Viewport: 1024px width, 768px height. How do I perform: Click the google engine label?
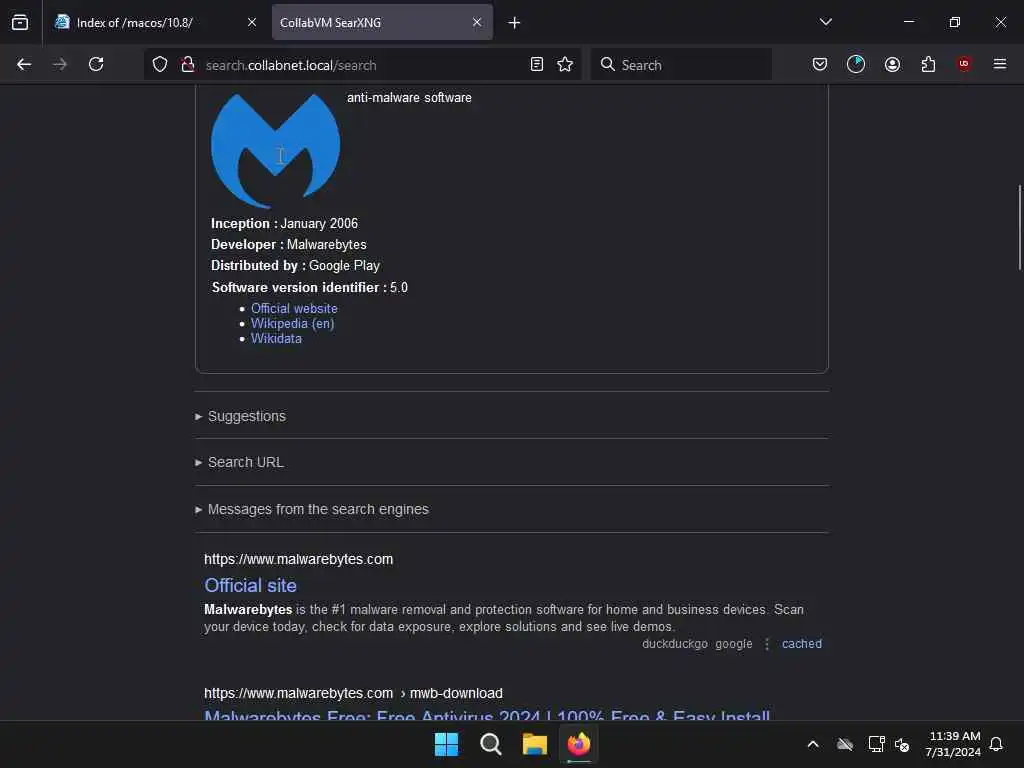(733, 644)
